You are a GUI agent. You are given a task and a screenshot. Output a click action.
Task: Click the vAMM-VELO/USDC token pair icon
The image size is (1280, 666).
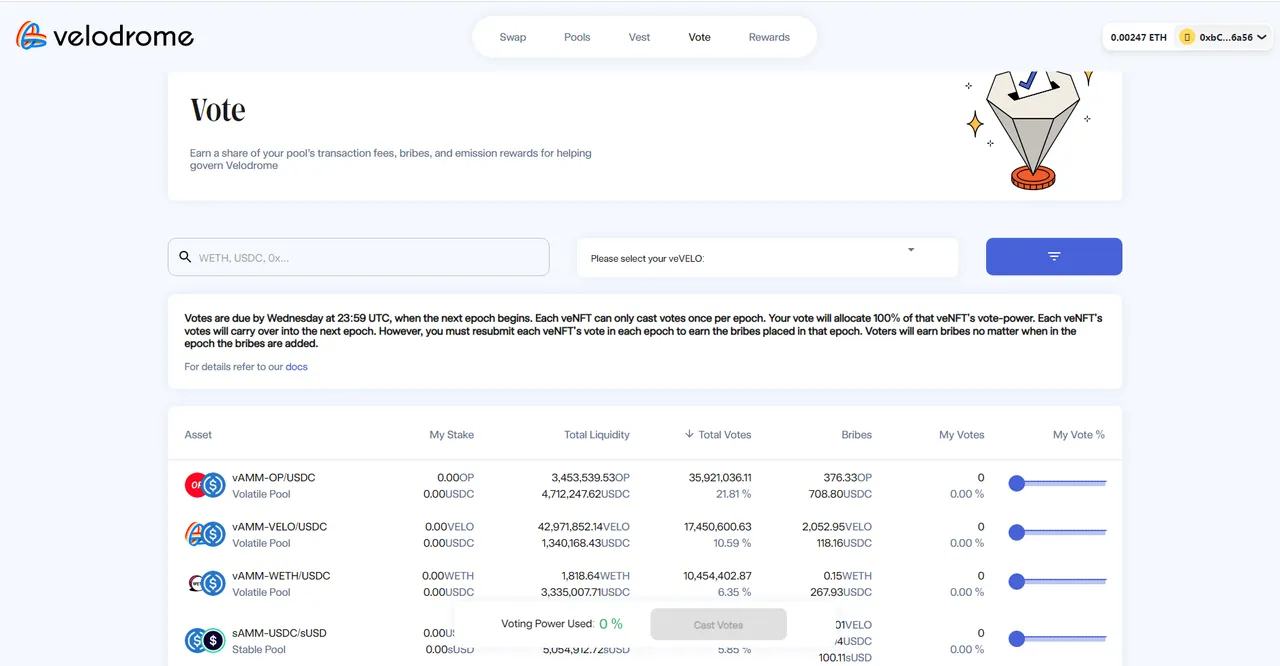pos(205,534)
